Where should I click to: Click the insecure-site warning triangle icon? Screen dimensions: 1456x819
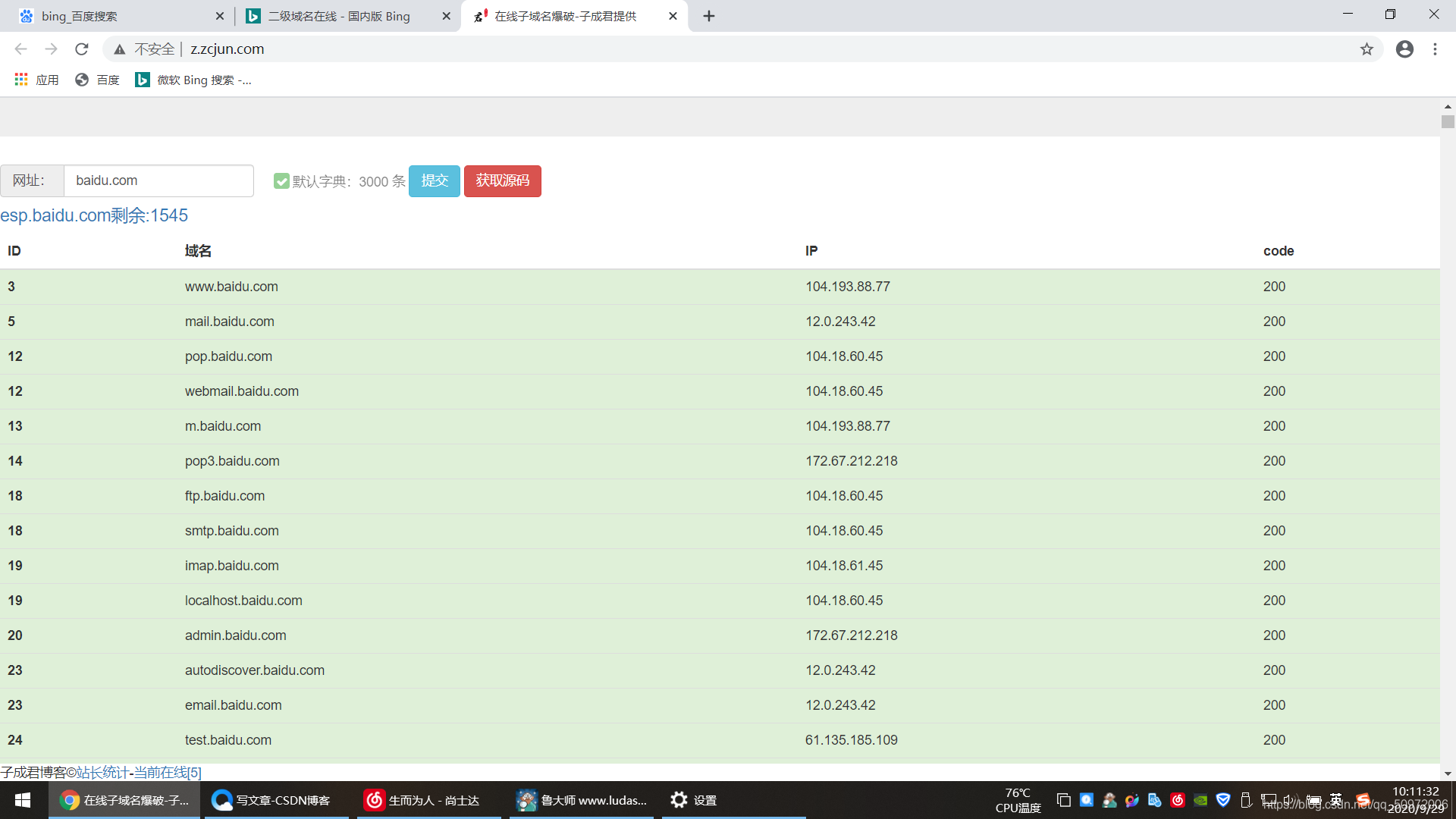tap(119, 49)
